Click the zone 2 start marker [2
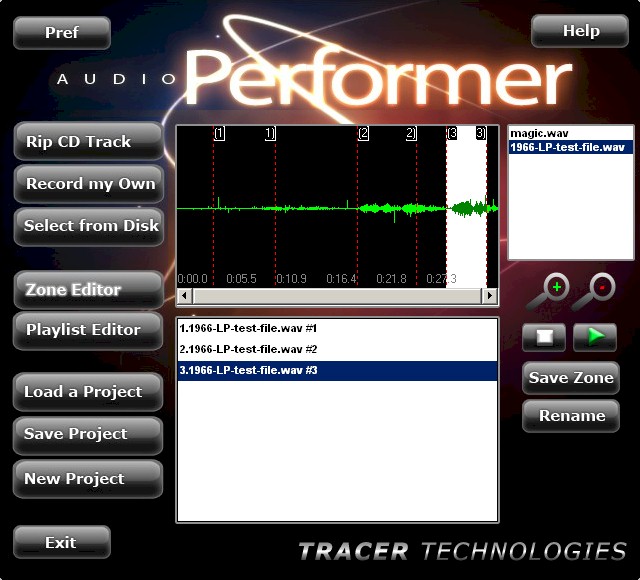This screenshot has width=640, height=580. click(x=363, y=133)
